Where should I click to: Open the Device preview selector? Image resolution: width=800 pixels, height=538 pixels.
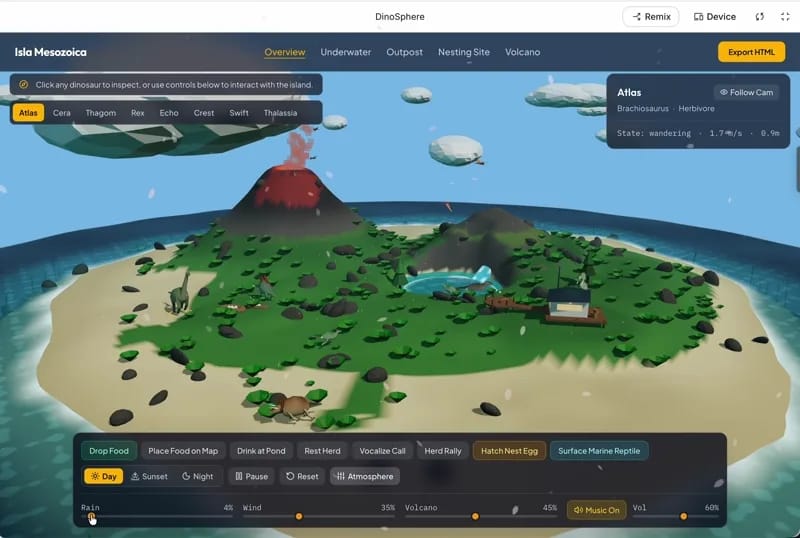click(x=714, y=17)
